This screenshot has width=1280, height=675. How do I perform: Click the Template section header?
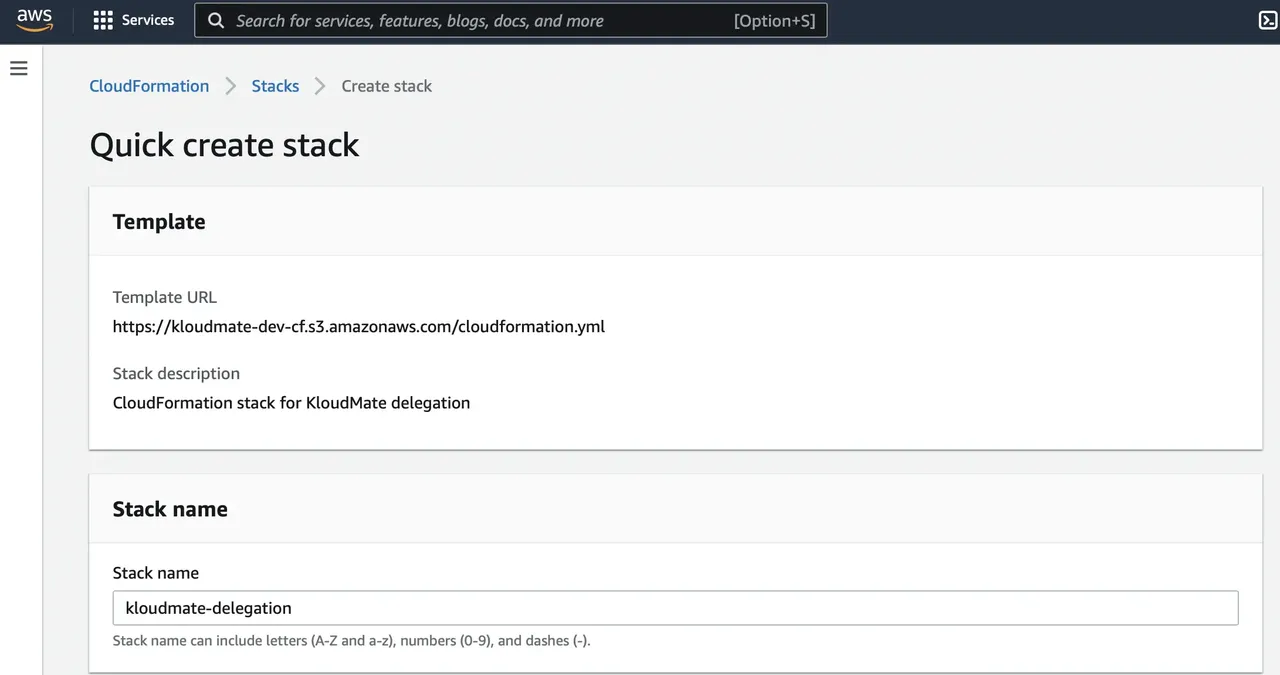coord(159,221)
